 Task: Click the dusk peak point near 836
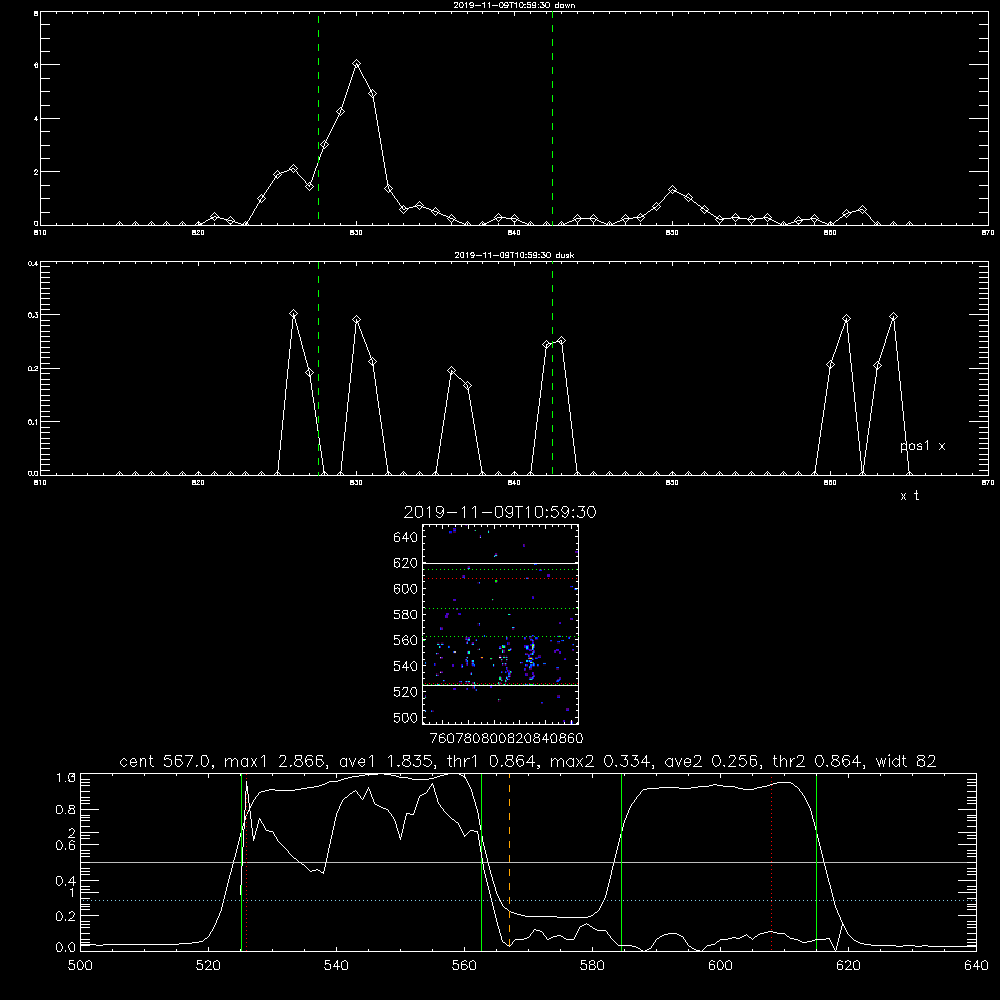452,371
